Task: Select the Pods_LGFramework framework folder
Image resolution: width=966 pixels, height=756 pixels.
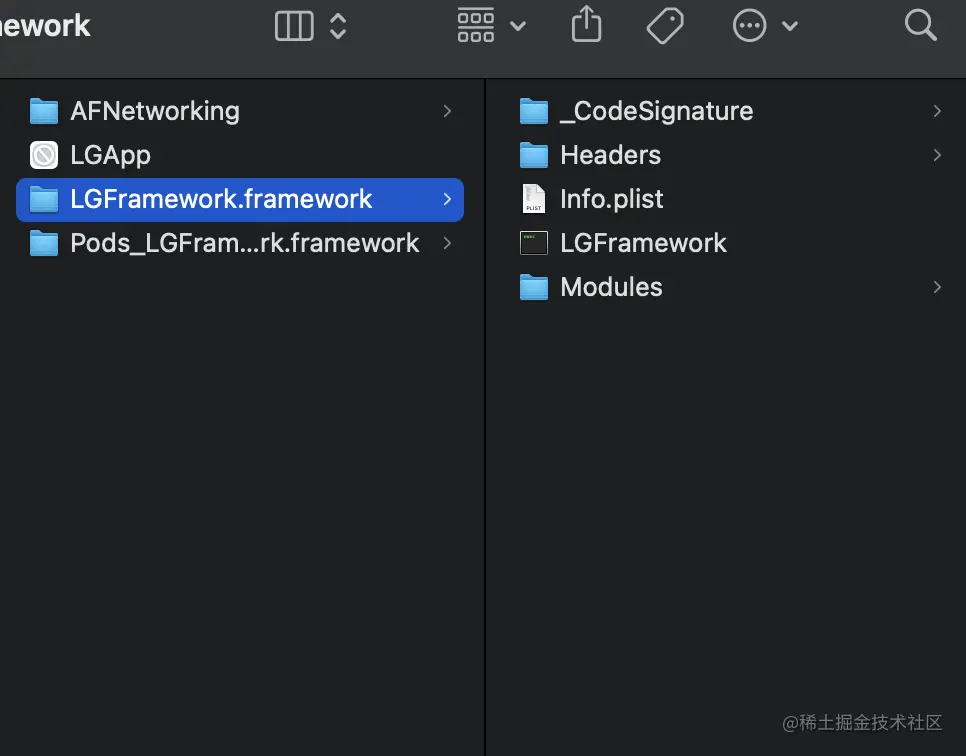Action: pyautogui.click(x=244, y=243)
